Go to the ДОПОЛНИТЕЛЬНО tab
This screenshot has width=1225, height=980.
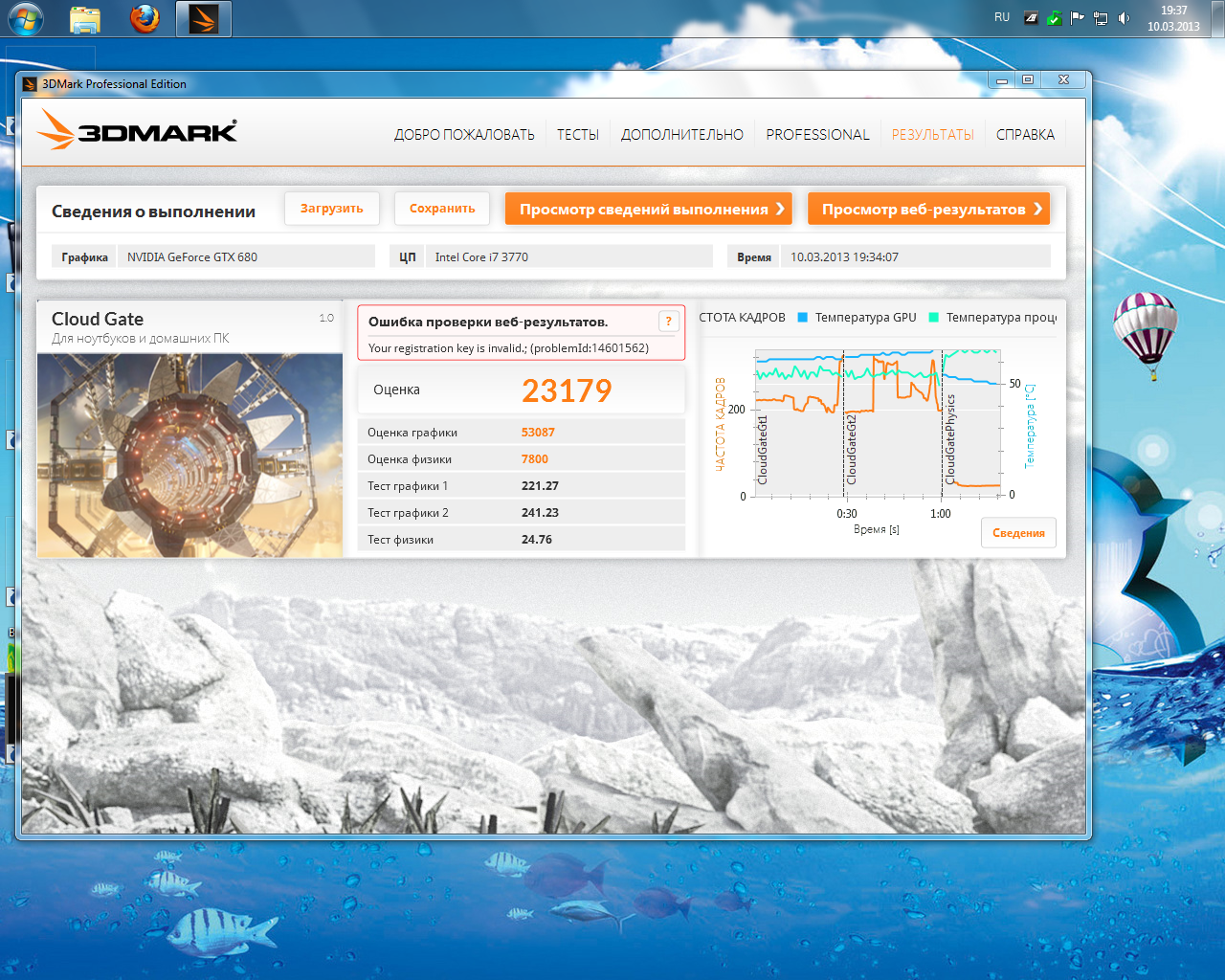pyautogui.click(x=681, y=135)
